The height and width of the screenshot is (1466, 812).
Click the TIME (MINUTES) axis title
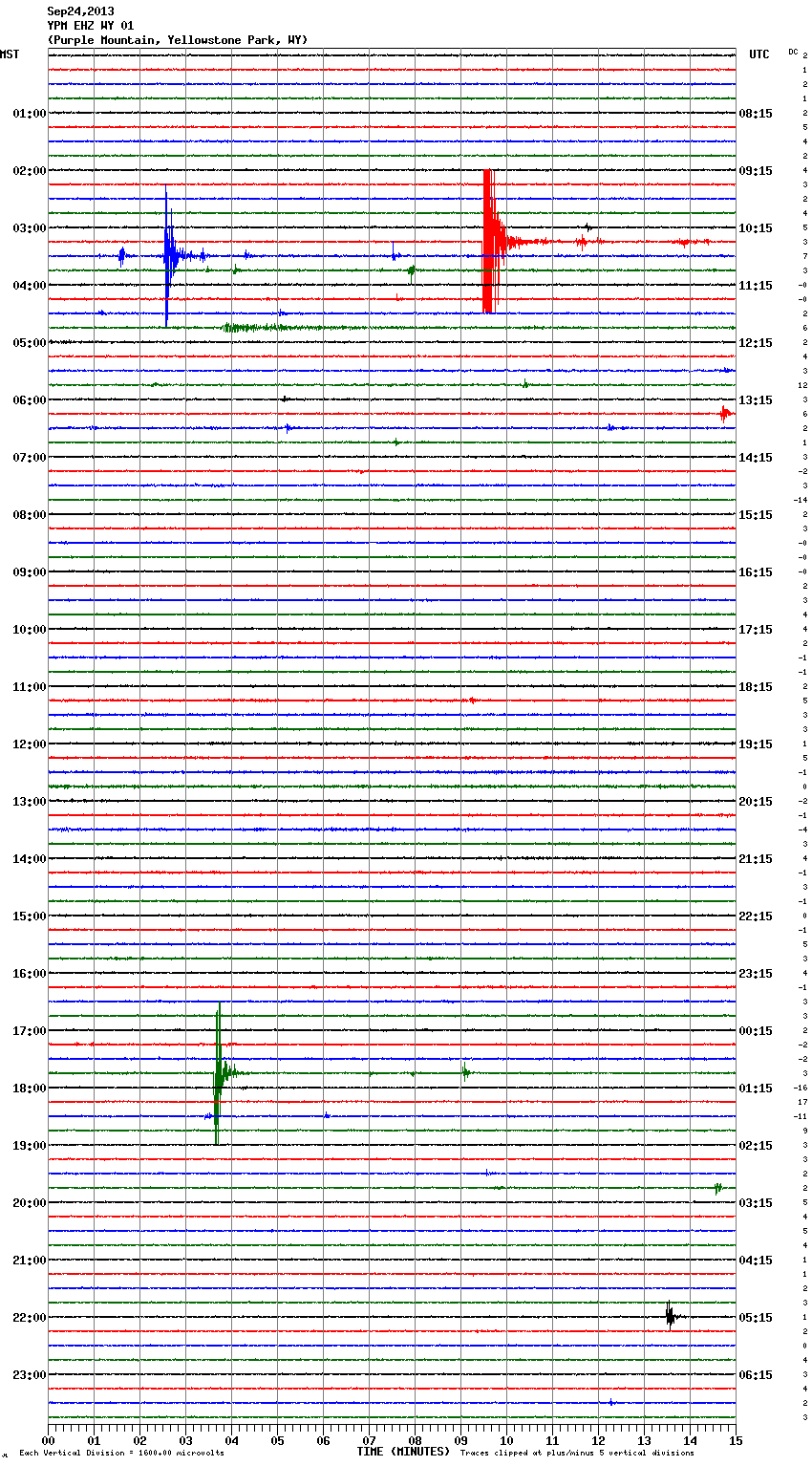pos(403,1452)
